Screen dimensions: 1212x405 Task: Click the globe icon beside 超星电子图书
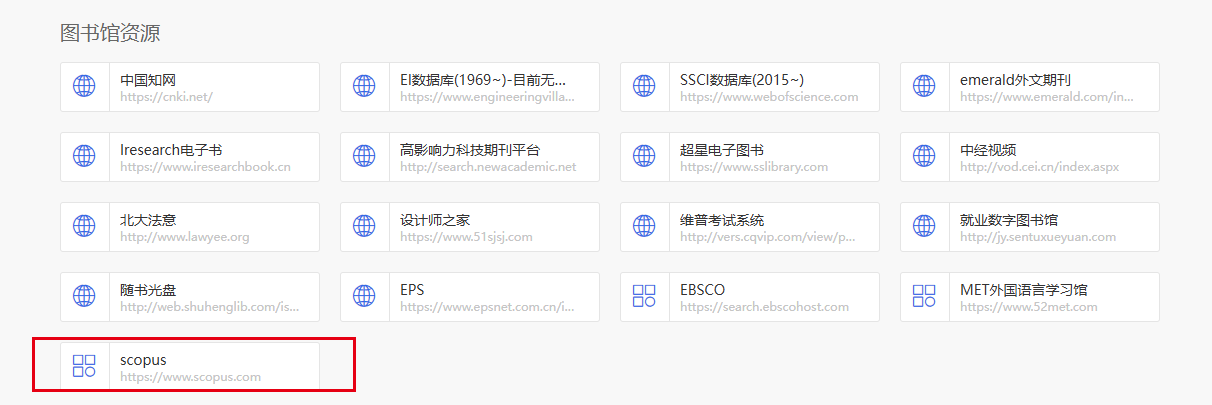(644, 157)
